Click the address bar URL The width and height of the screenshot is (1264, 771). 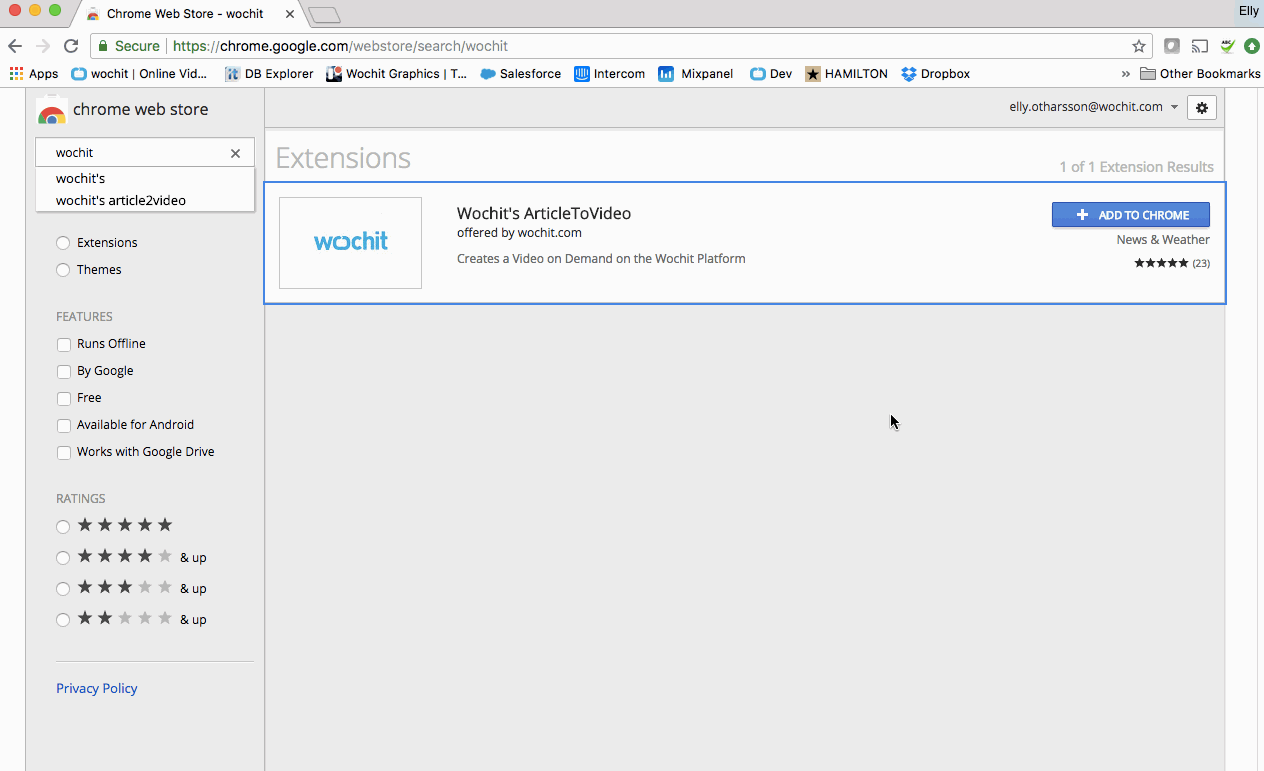[340, 46]
